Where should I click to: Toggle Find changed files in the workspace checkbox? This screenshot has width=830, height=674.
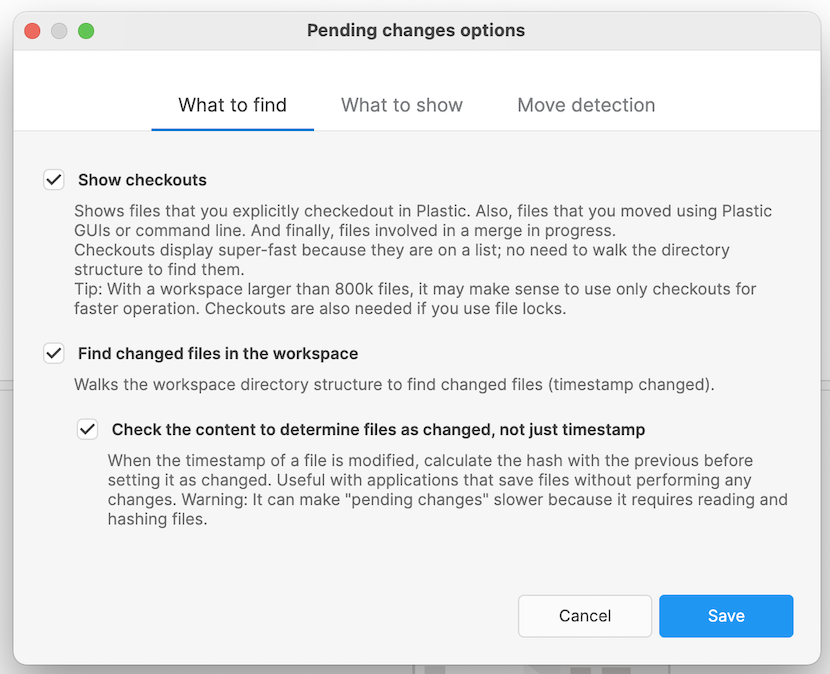[54, 354]
